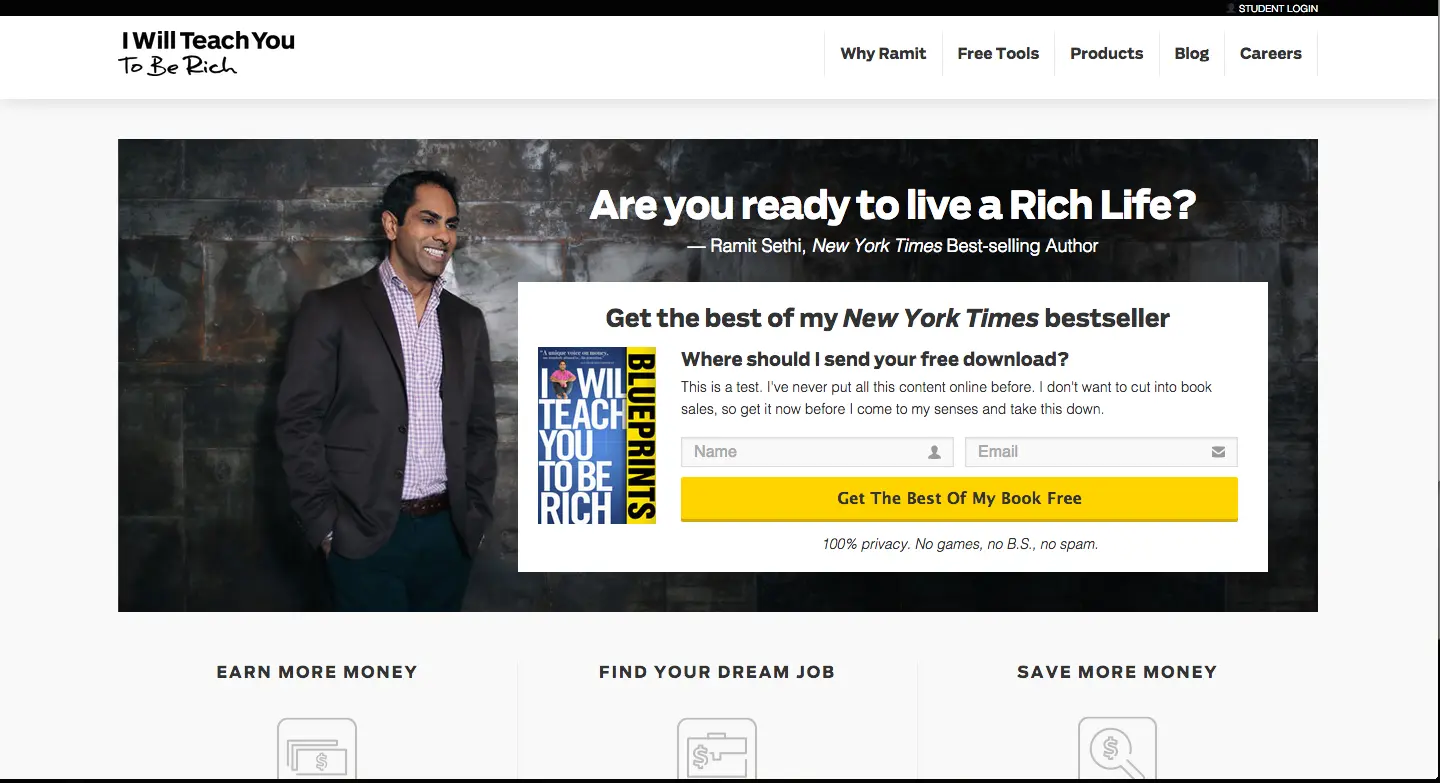Click the I Will Teach You To Be Rich logo
The height and width of the screenshot is (783, 1440).
[207, 53]
